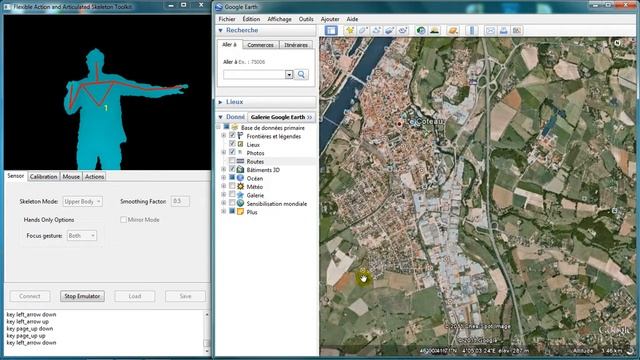640x360 pixels.
Task: Click the Plus layer folder icon
Action: point(240,212)
